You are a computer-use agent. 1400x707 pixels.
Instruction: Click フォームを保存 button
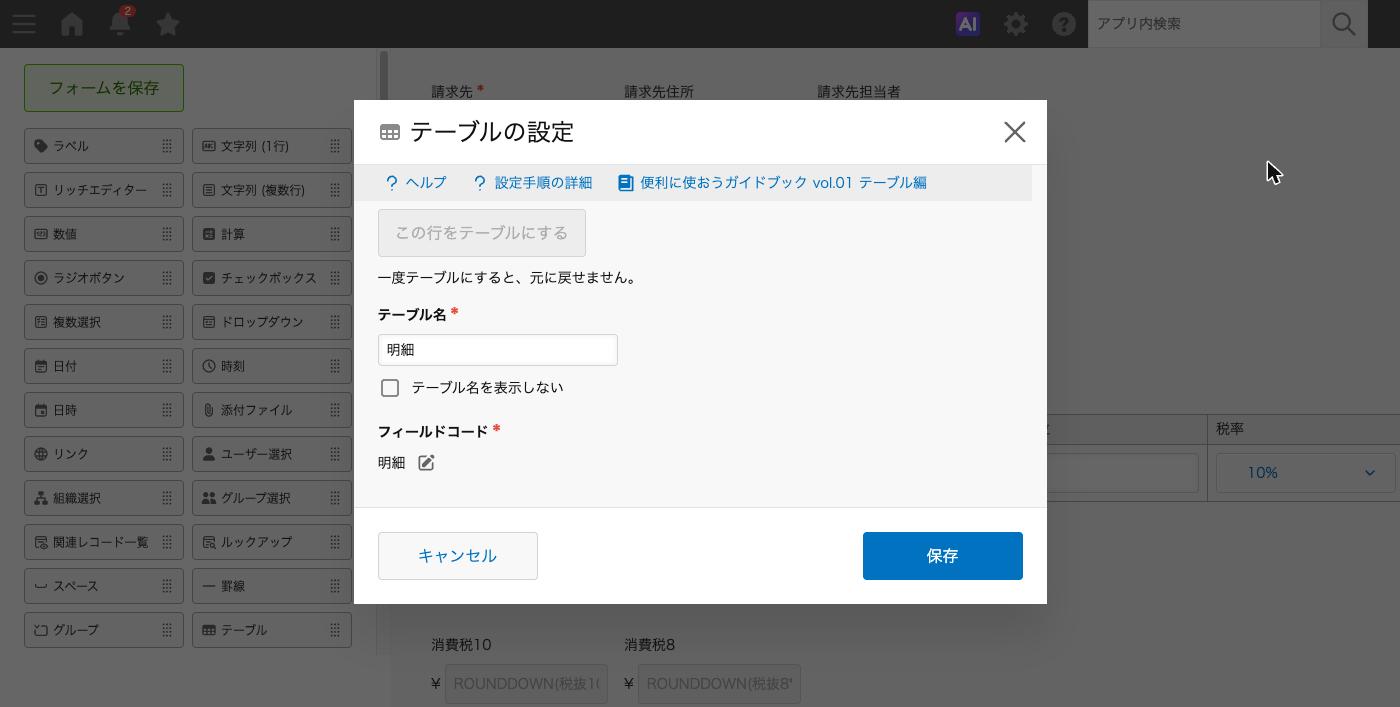click(104, 88)
